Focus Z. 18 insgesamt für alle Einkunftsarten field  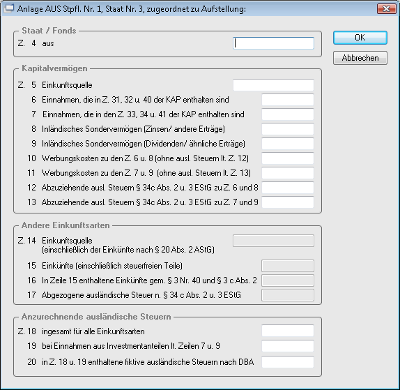(x=288, y=331)
